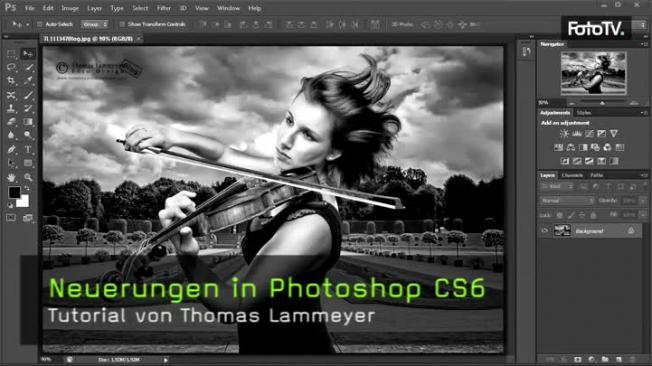The image size is (652, 366).
Task: Adjust the Navigator zoom slider
Action: 602,103
